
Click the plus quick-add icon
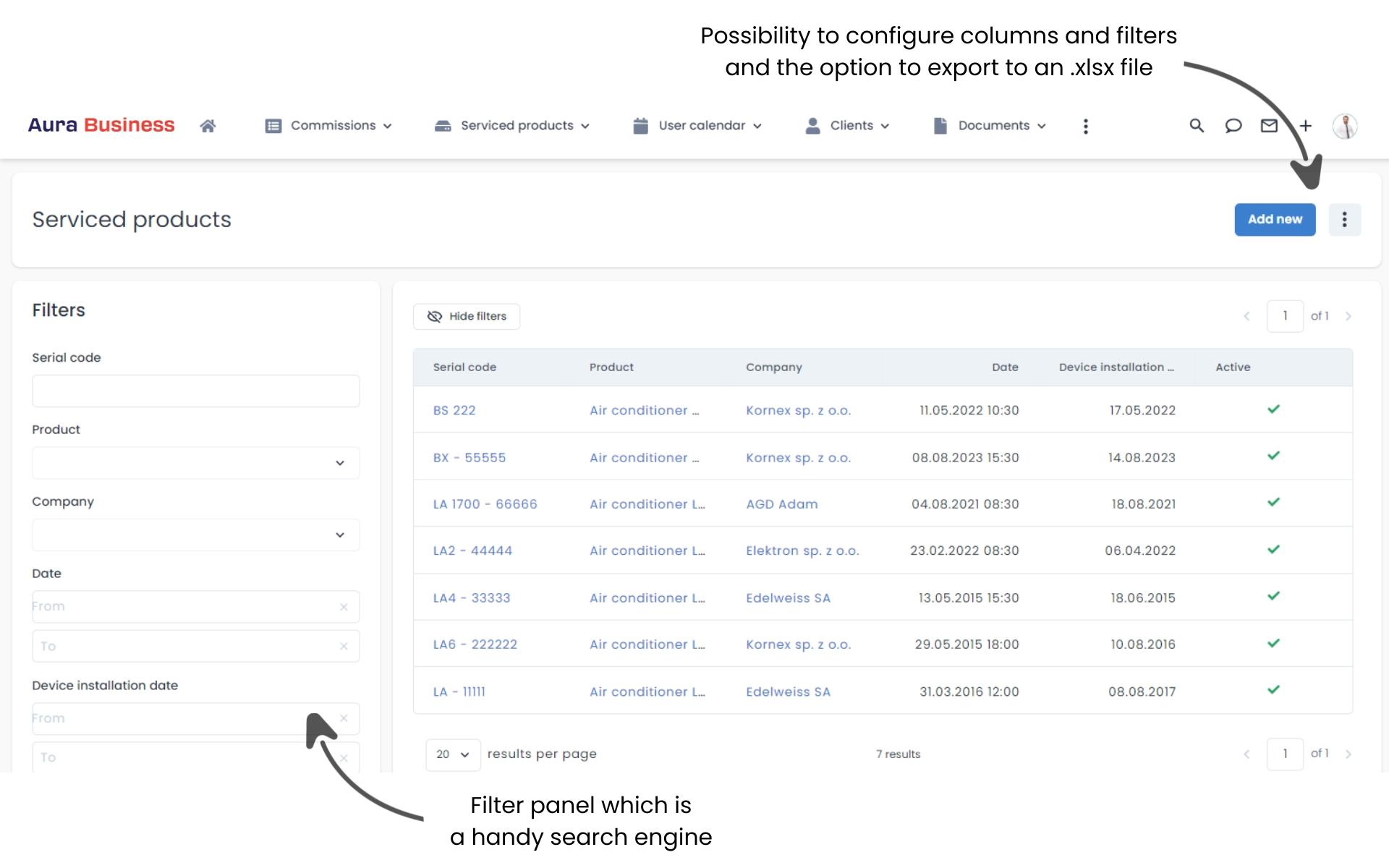[x=1306, y=126]
